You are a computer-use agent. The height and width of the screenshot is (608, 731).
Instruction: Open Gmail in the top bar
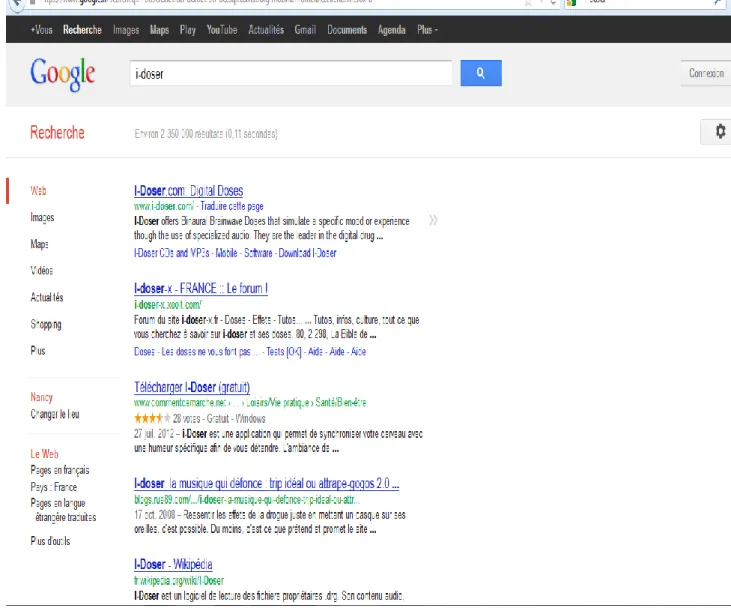[305, 30]
